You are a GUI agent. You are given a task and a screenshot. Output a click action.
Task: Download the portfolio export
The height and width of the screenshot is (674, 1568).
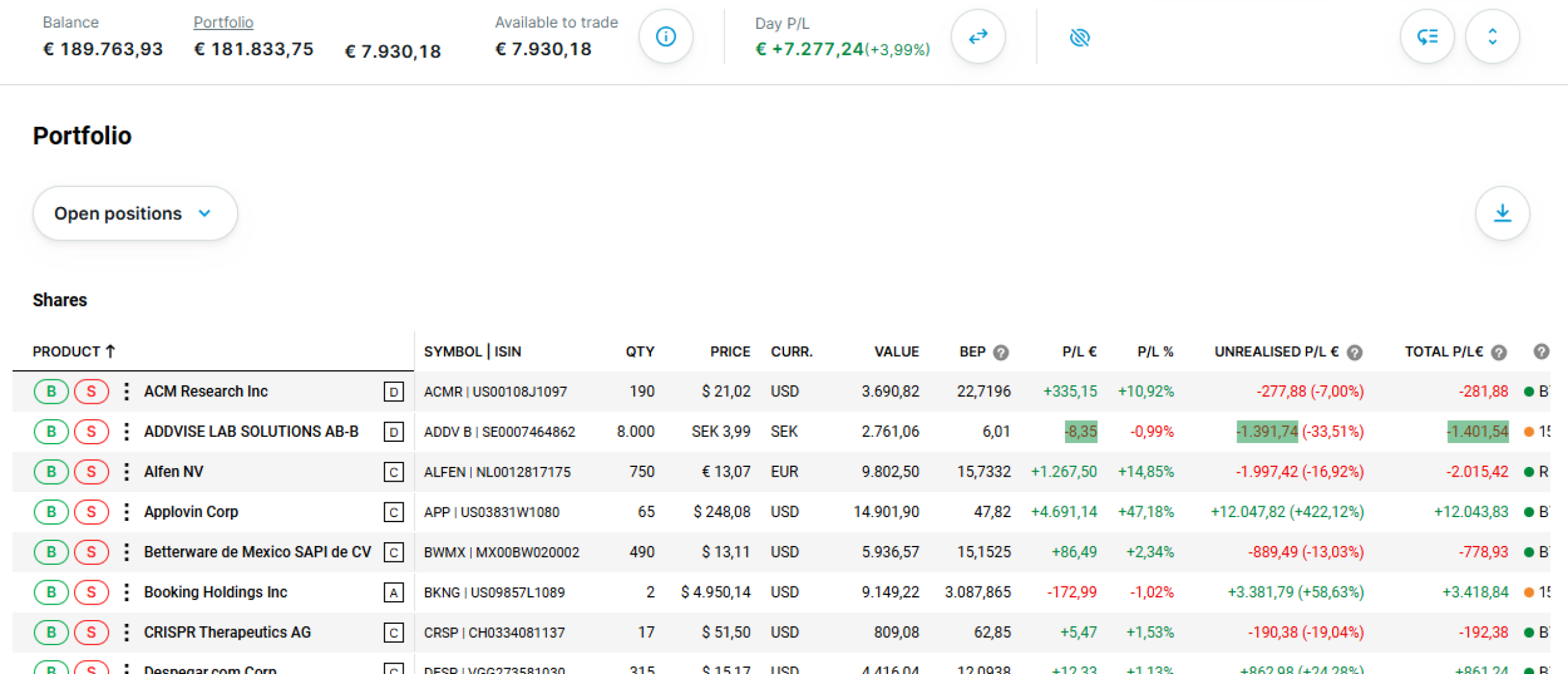1502,213
